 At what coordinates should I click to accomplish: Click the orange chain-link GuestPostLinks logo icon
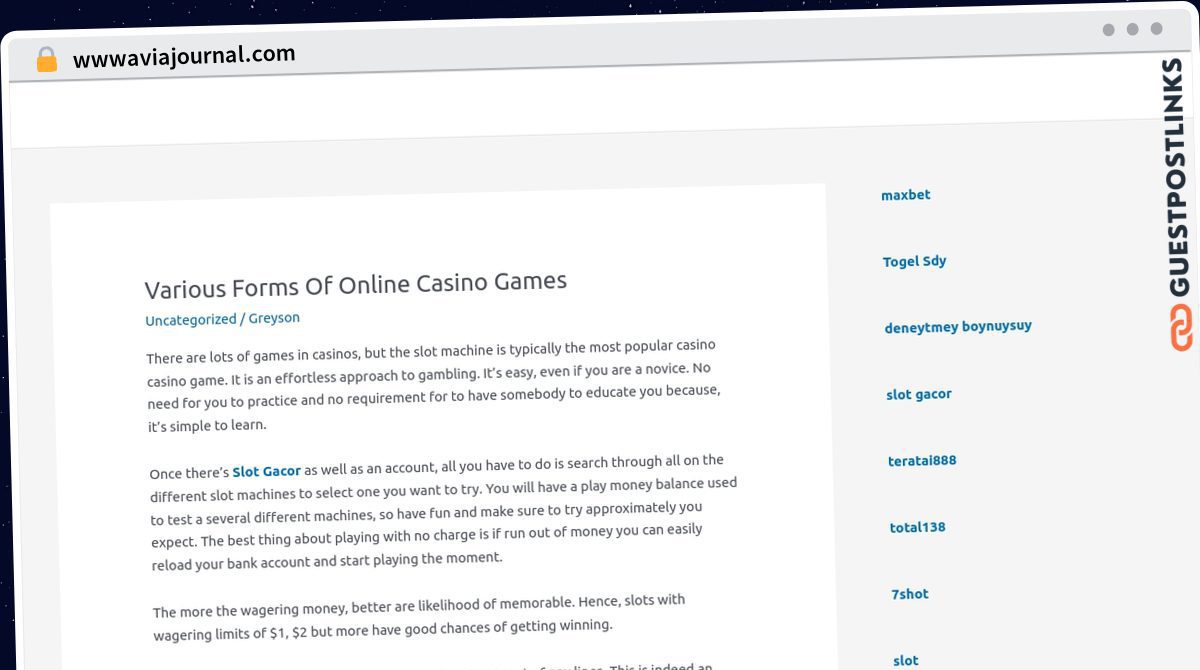tap(1181, 328)
